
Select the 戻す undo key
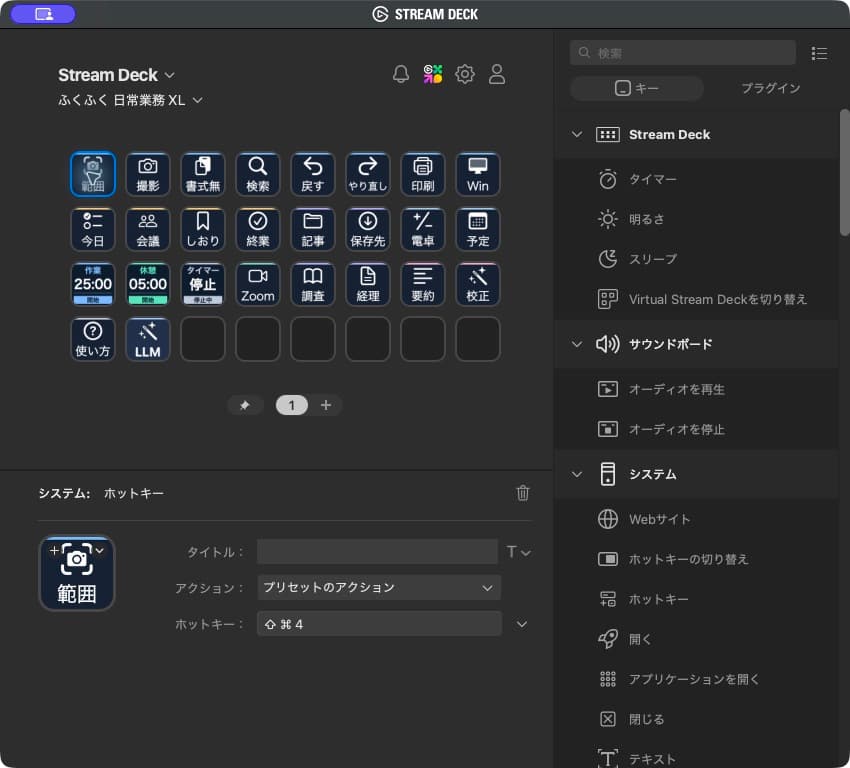point(313,174)
